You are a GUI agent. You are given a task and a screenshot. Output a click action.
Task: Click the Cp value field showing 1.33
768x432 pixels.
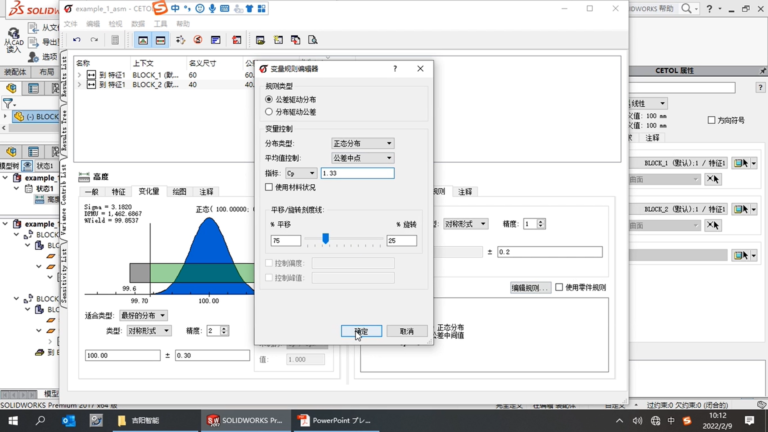[358, 173]
